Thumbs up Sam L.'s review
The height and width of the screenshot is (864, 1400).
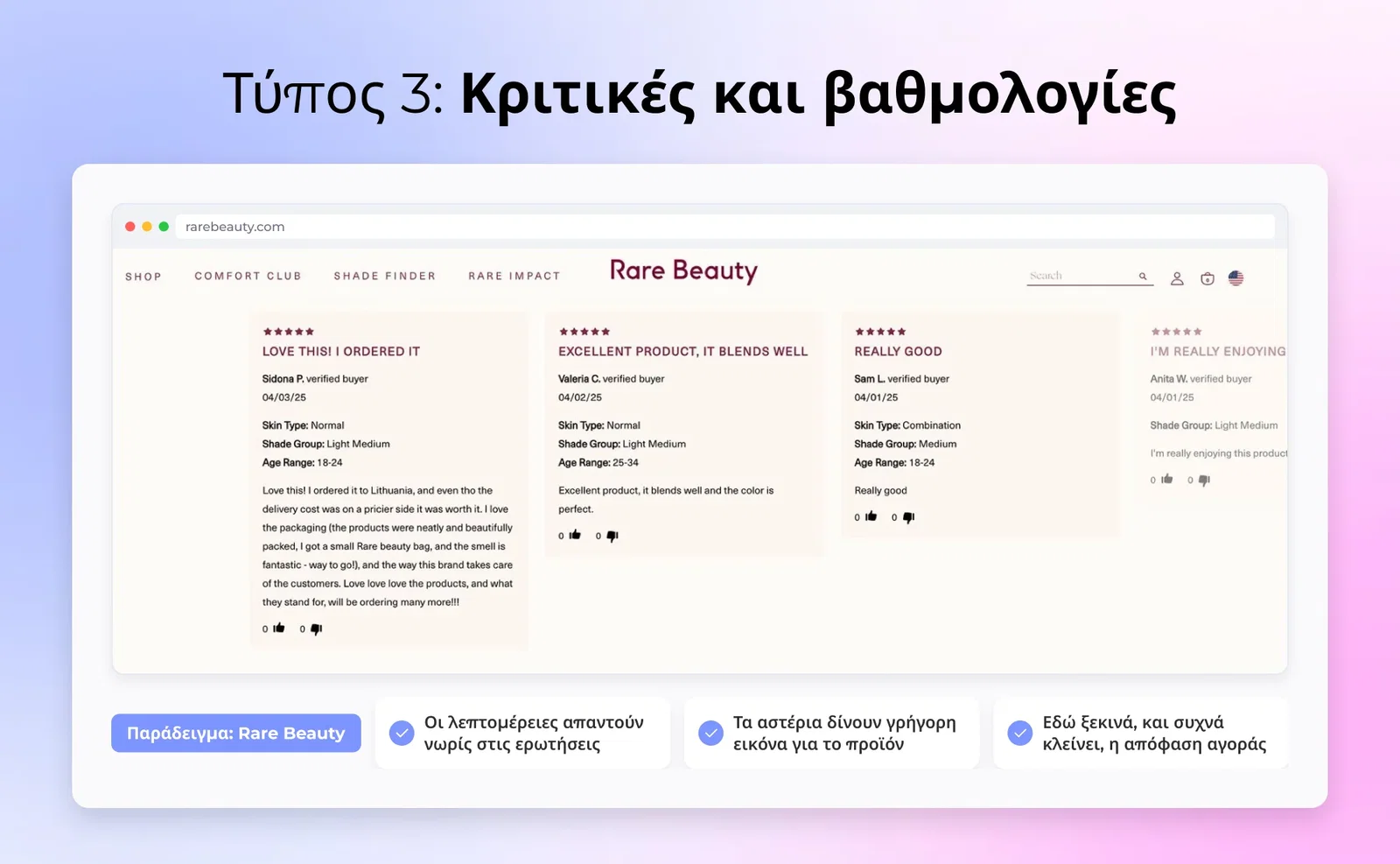pyautogui.click(x=871, y=516)
